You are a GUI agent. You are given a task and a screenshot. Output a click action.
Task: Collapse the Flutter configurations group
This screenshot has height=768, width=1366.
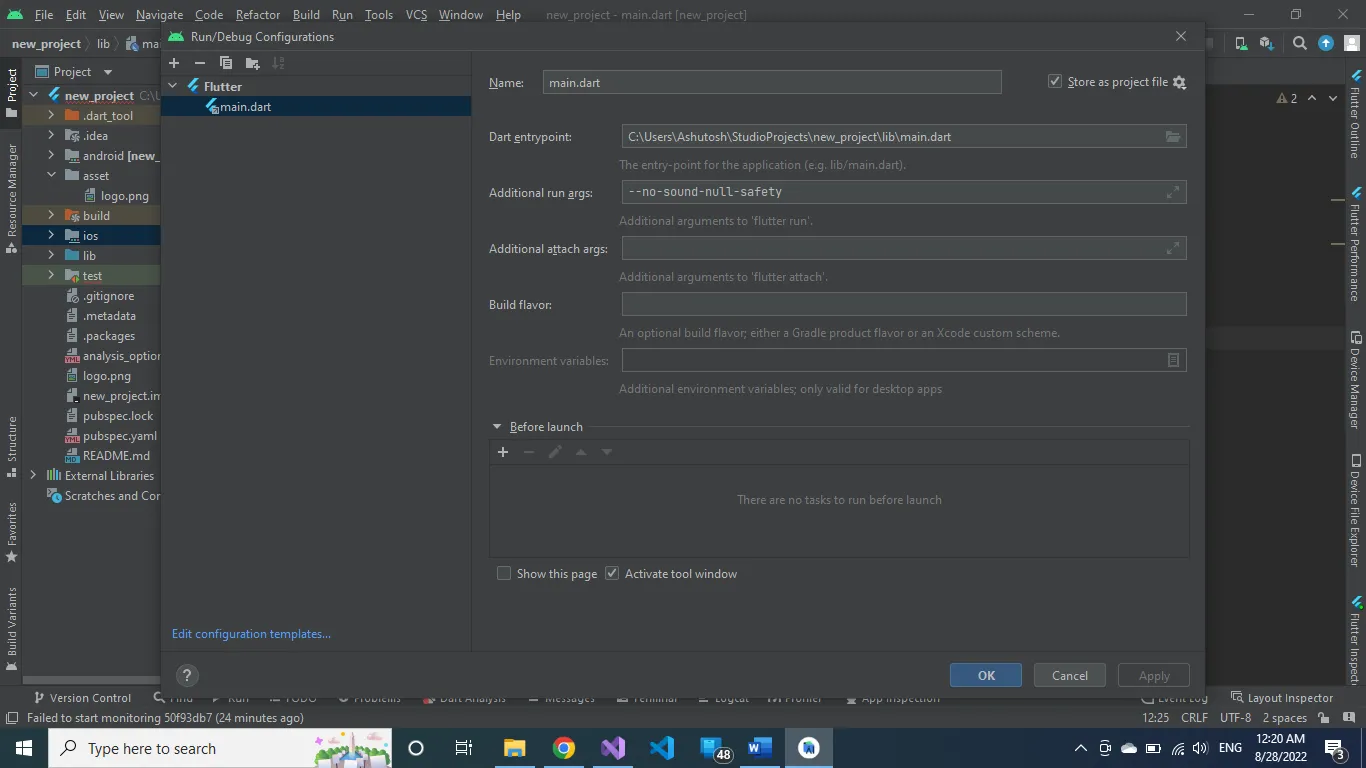point(173,86)
